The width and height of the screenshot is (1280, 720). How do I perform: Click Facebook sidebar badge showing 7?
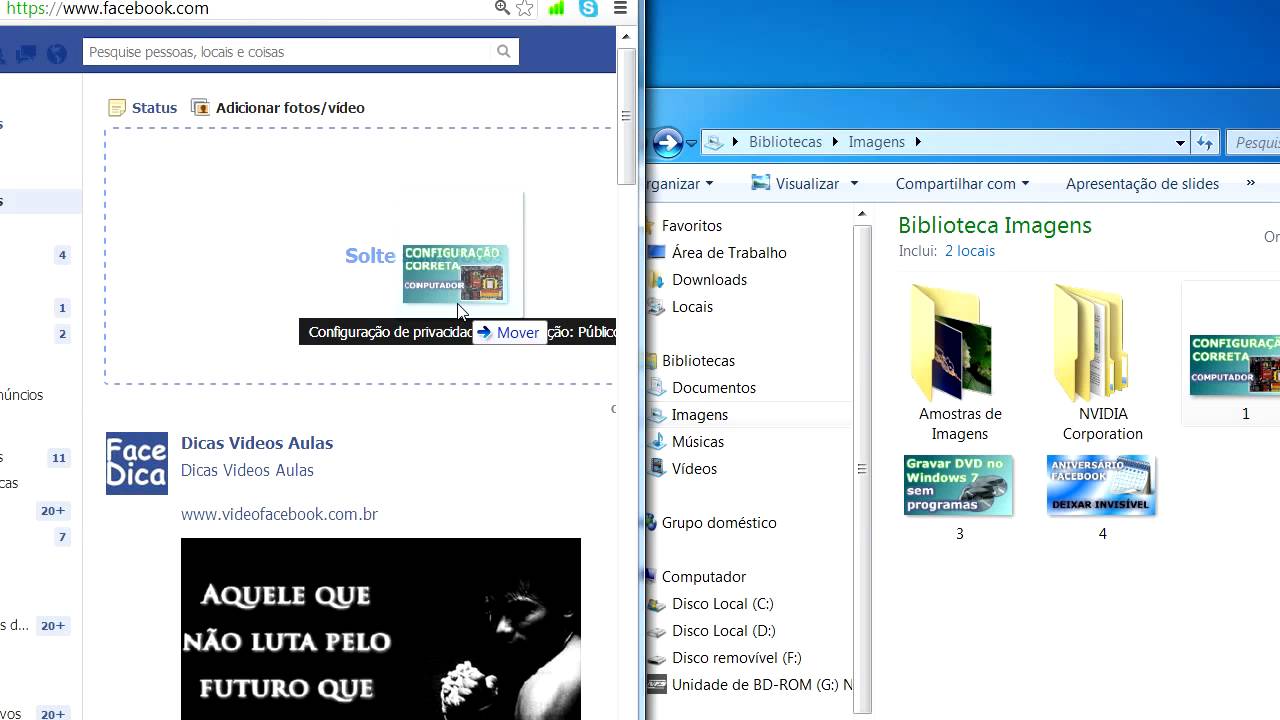pos(62,537)
